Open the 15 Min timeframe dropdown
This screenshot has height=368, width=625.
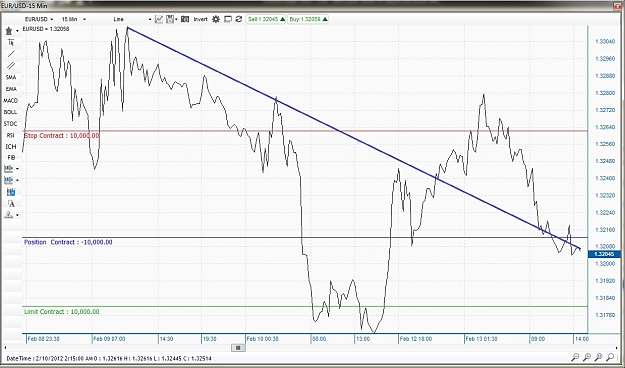point(73,19)
